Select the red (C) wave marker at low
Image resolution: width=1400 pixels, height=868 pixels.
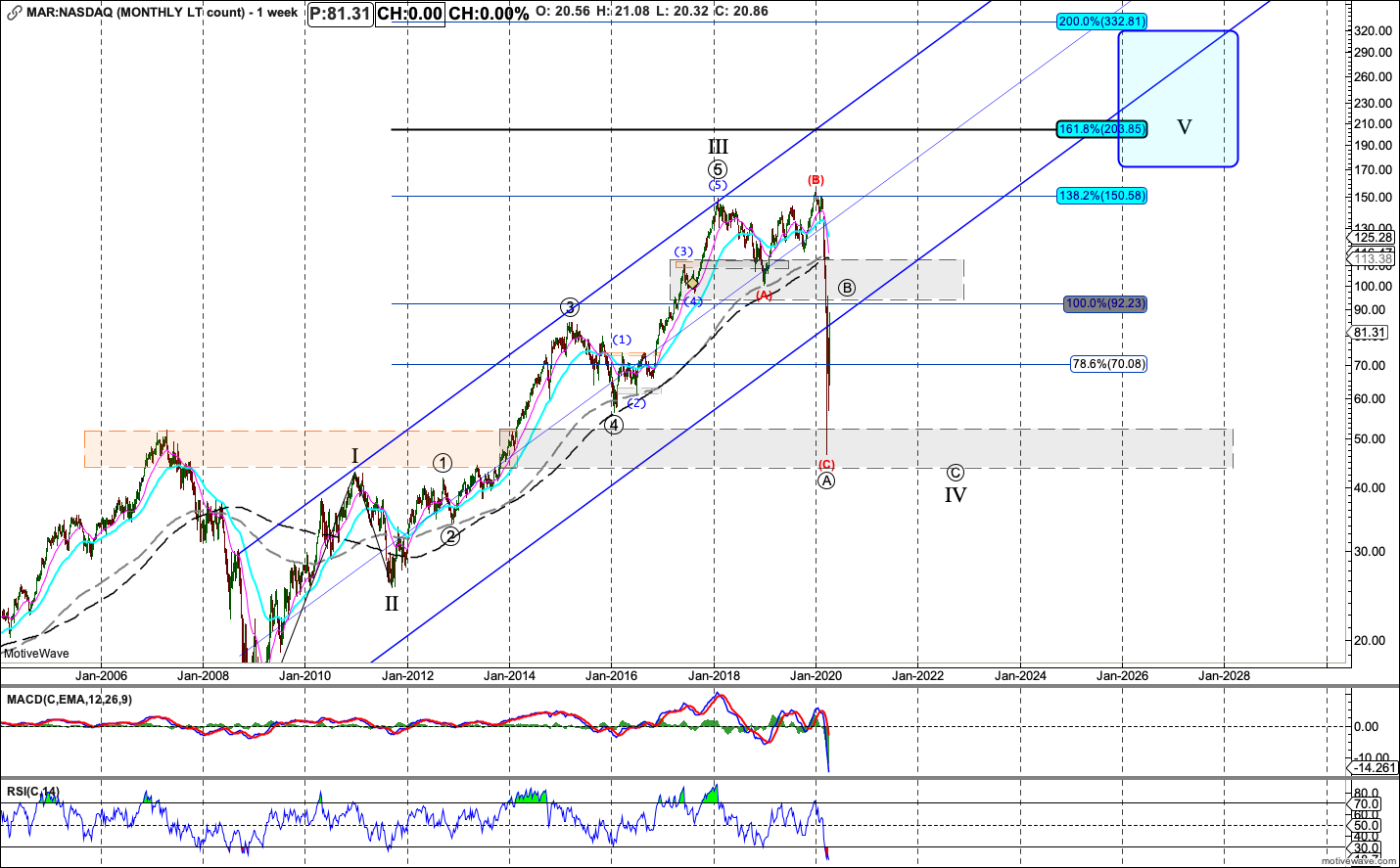(x=826, y=465)
